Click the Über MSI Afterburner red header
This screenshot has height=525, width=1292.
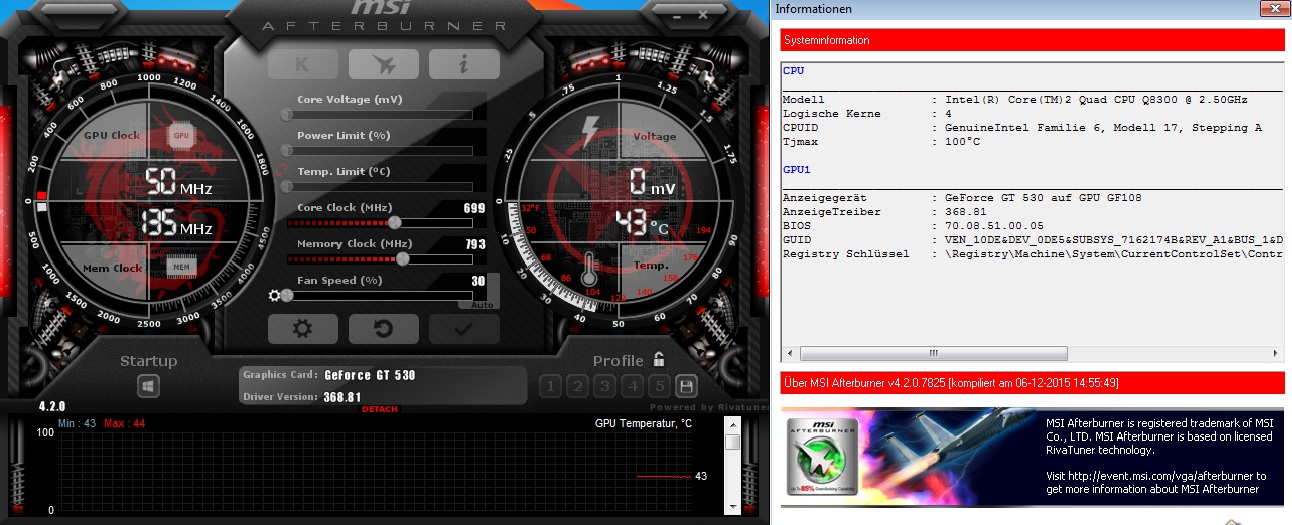[1032, 383]
